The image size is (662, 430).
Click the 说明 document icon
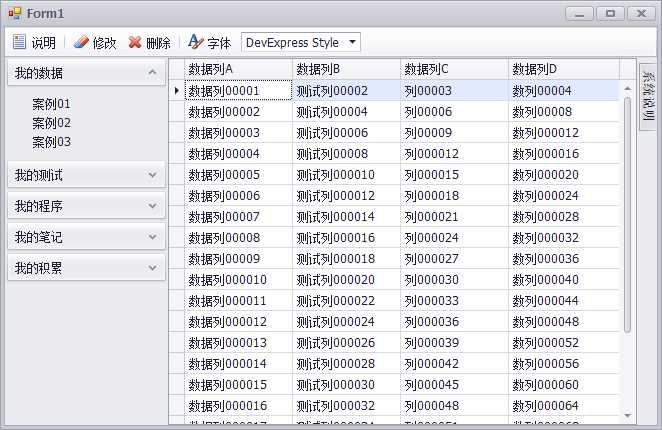click(x=19, y=42)
